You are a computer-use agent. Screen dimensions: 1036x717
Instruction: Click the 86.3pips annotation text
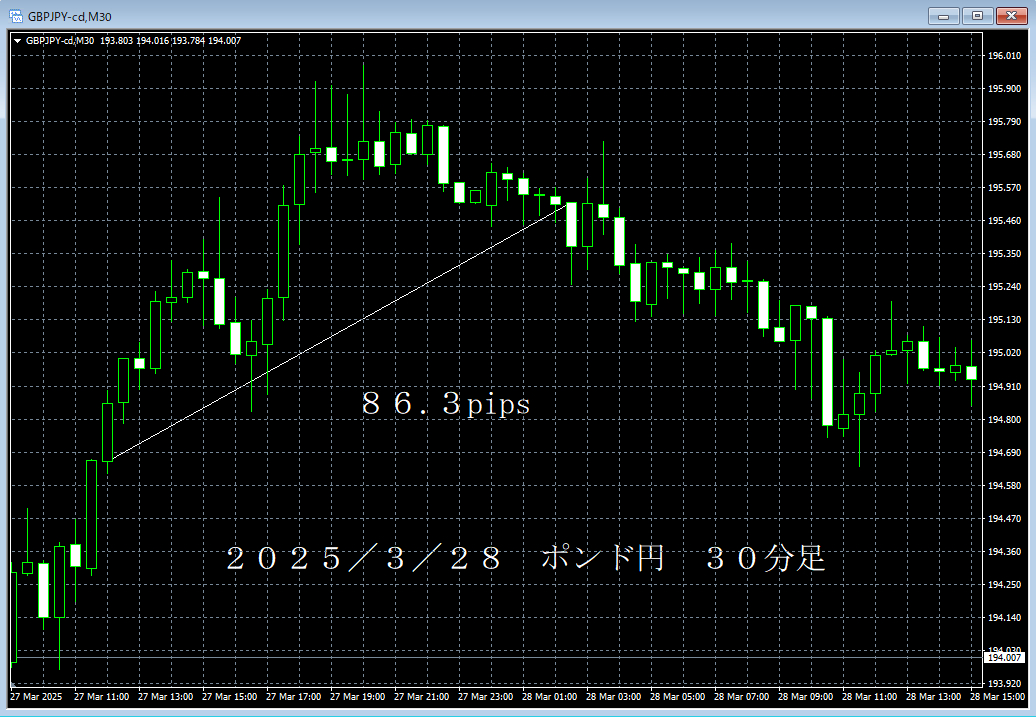click(x=444, y=404)
